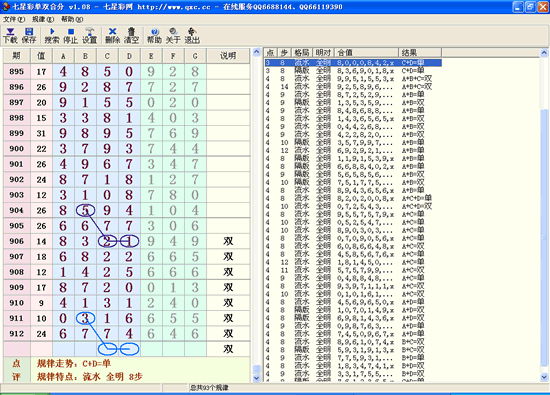Click the up arrow of results list scrollbar
Viewport: 550px width, 395px height.
(x=544, y=53)
